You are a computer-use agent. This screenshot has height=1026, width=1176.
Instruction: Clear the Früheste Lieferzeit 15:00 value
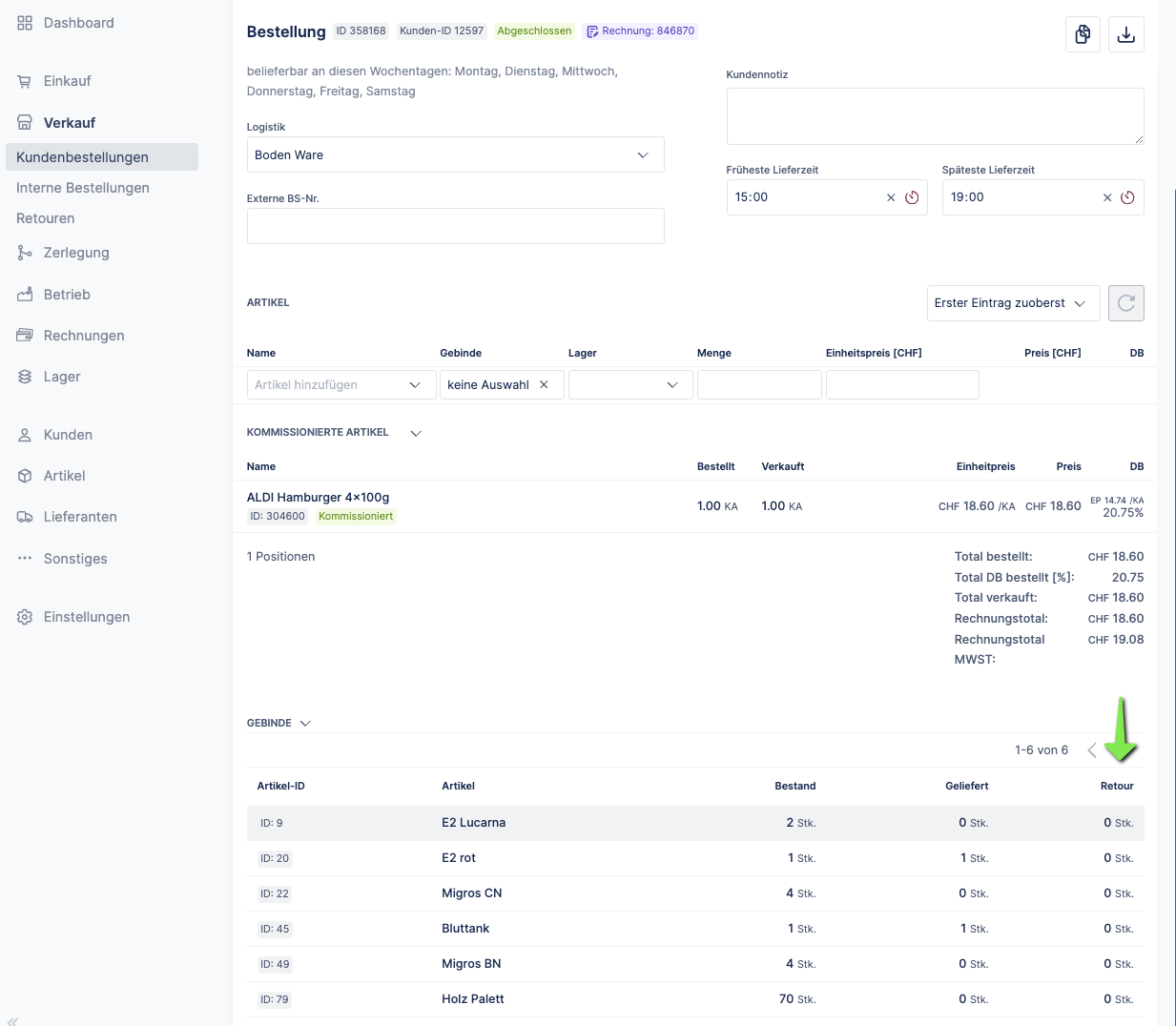click(x=891, y=197)
